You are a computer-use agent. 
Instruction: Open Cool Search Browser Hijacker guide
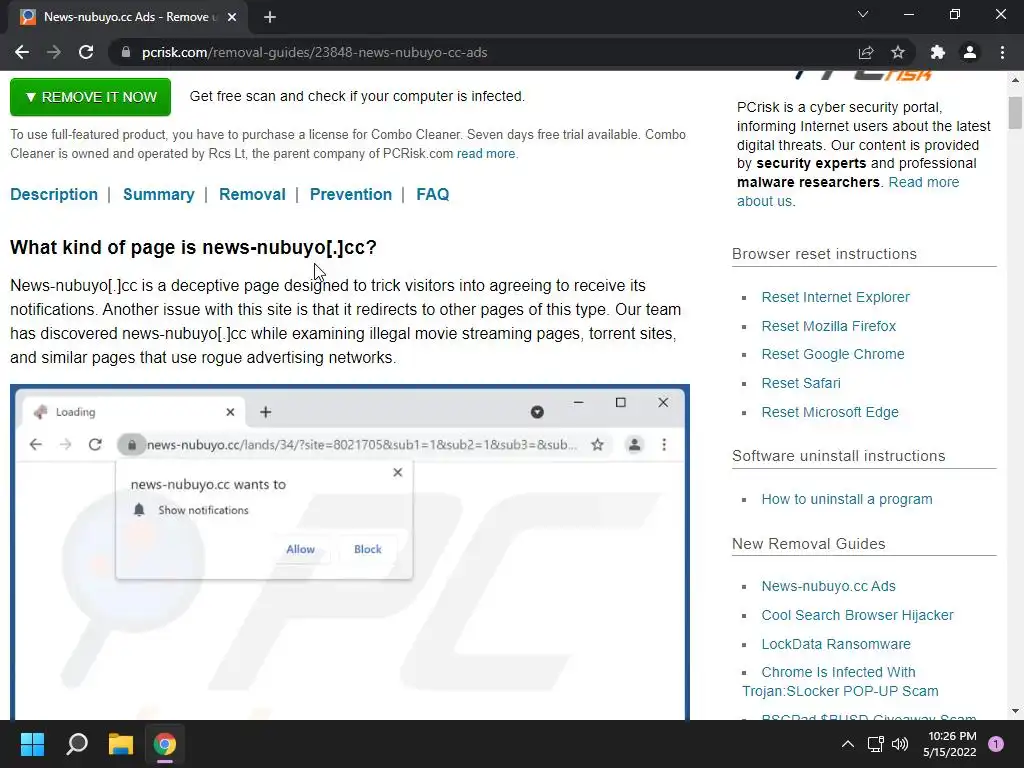point(857,615)
